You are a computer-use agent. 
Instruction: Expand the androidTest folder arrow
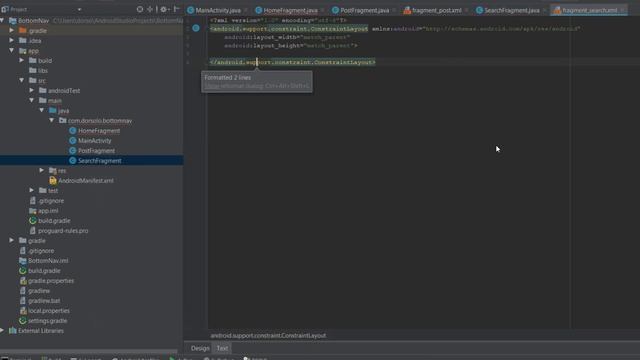32,90
